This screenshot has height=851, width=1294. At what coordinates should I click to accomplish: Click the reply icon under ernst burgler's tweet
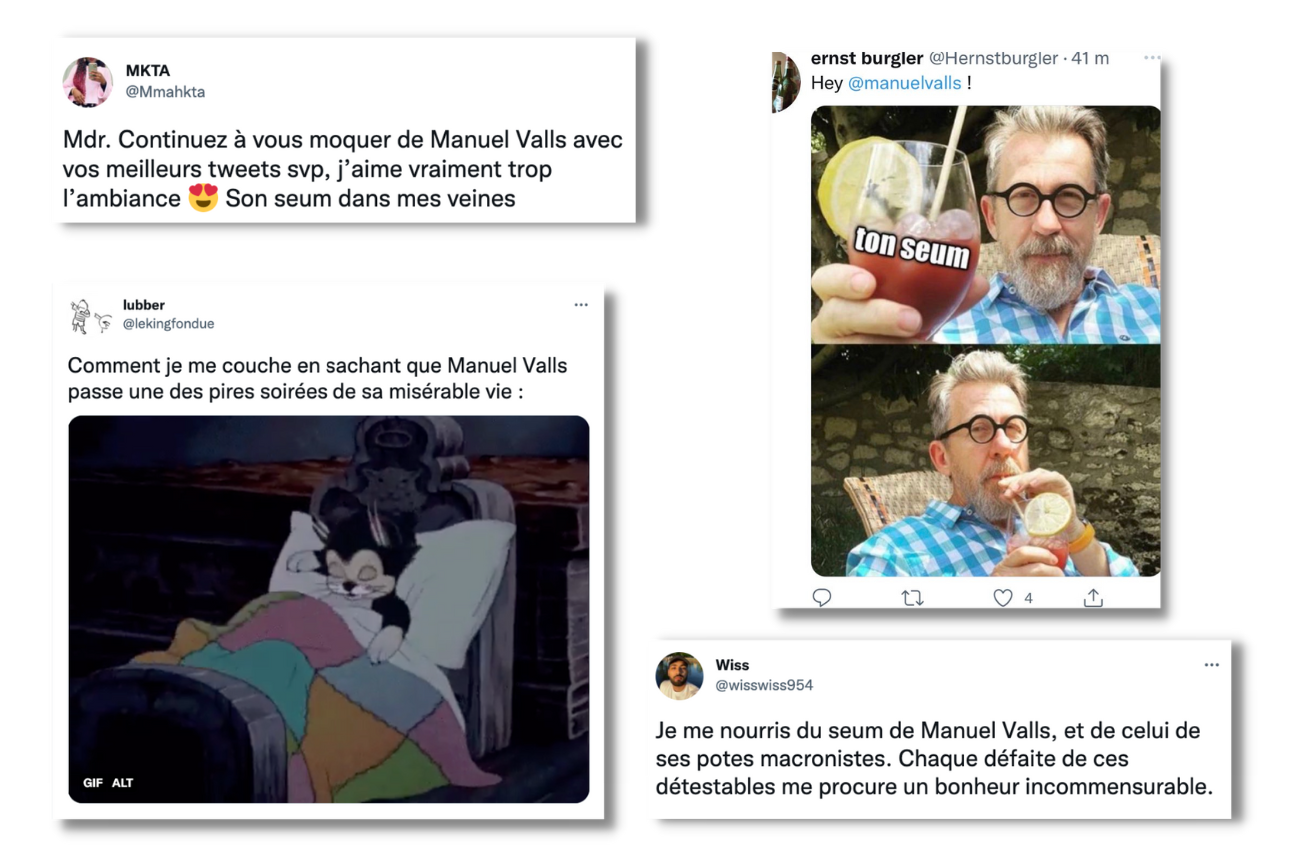tap(822, 597)
